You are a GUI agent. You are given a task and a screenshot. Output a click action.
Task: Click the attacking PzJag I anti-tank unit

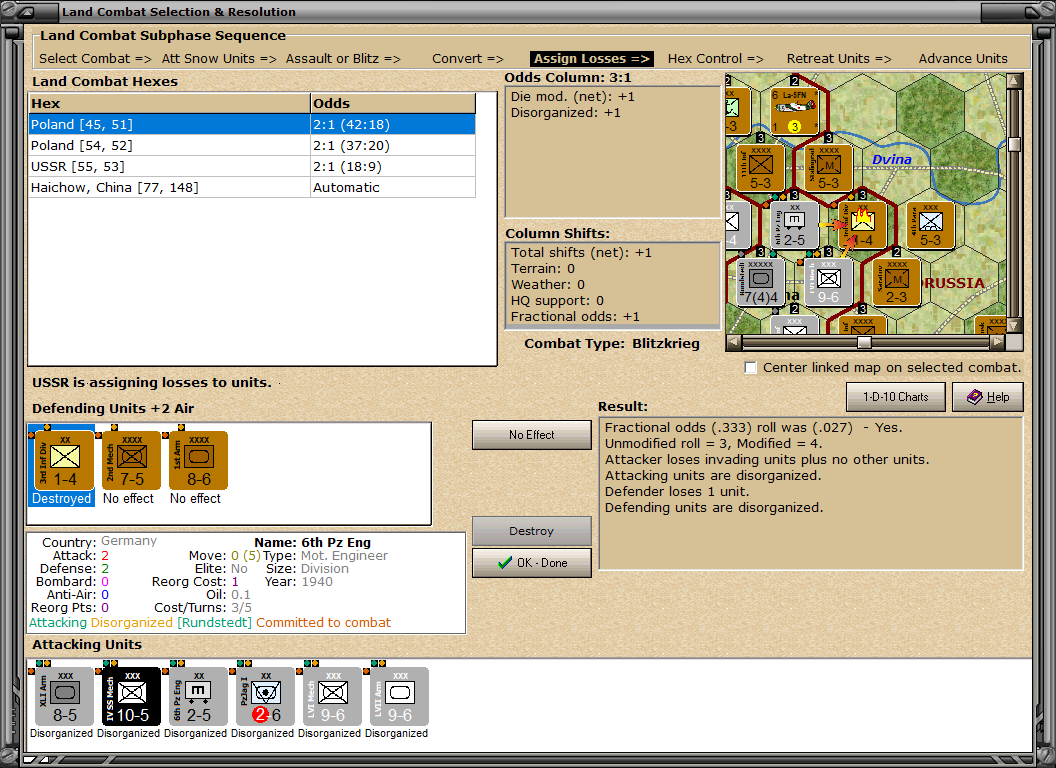265,697
